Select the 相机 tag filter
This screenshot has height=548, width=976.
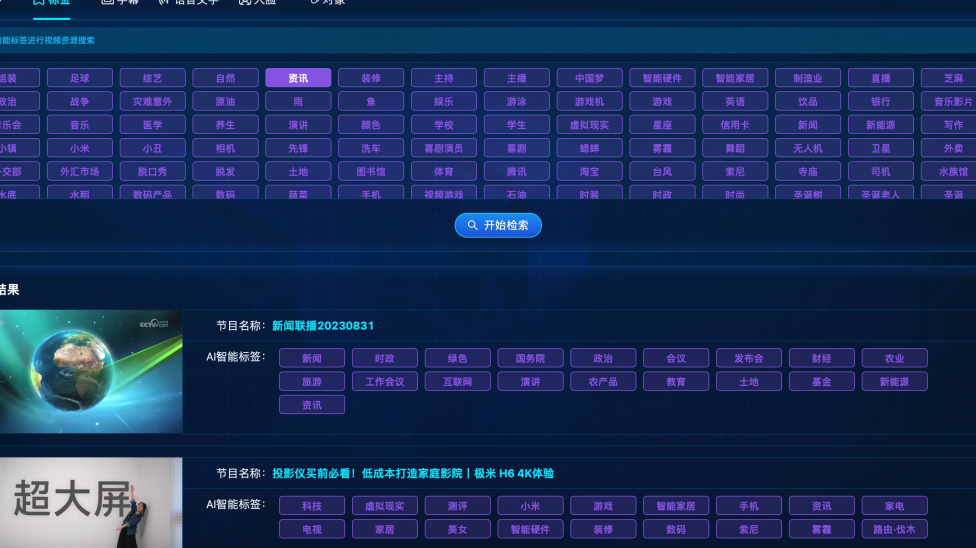pyautogui.click(x=225, y=148)
